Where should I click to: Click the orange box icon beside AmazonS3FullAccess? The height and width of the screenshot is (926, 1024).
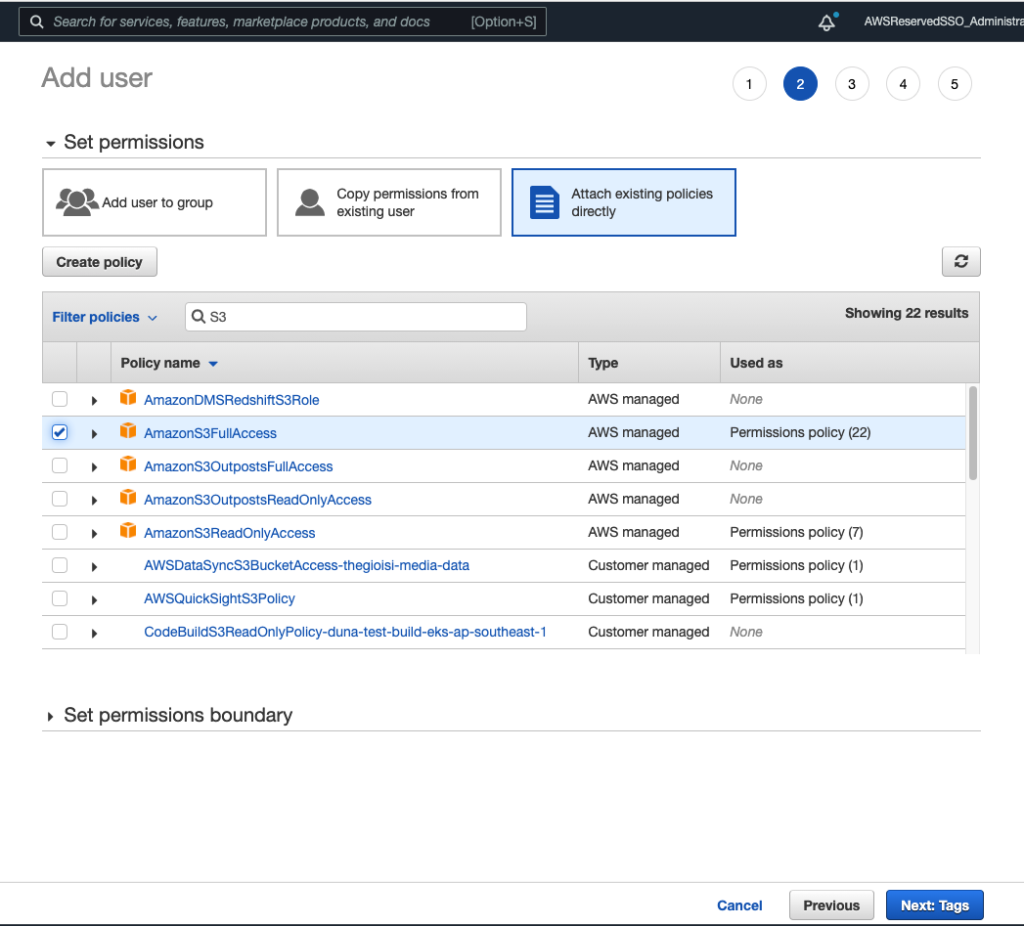pyautogui.click(x=128, y=431)
